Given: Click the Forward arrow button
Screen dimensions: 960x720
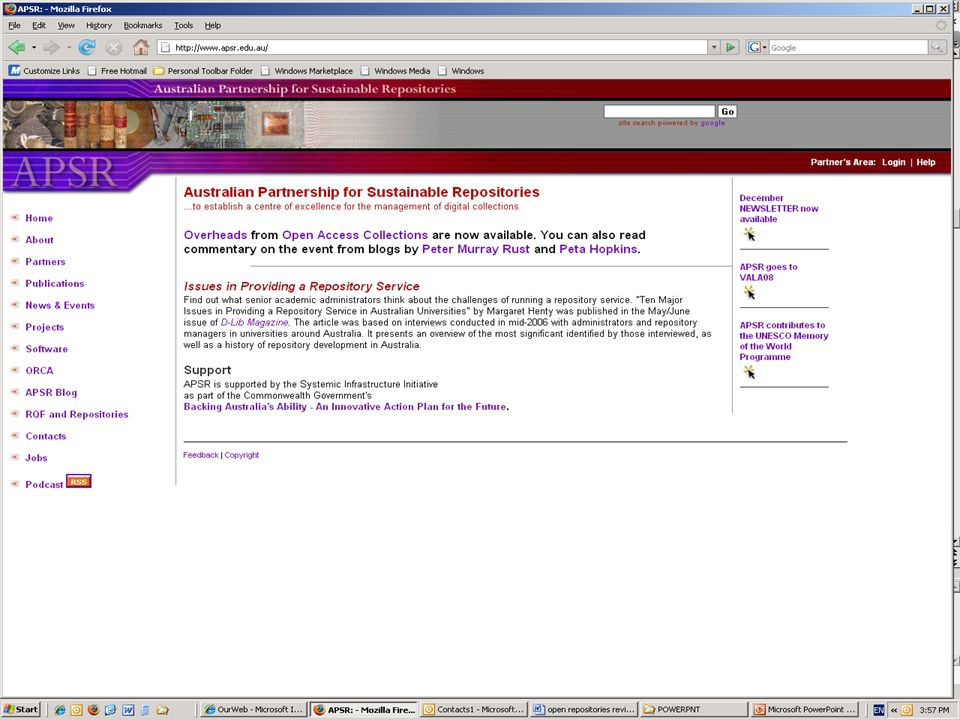Looking at the screenshot, I should click(x=51, y=47).
